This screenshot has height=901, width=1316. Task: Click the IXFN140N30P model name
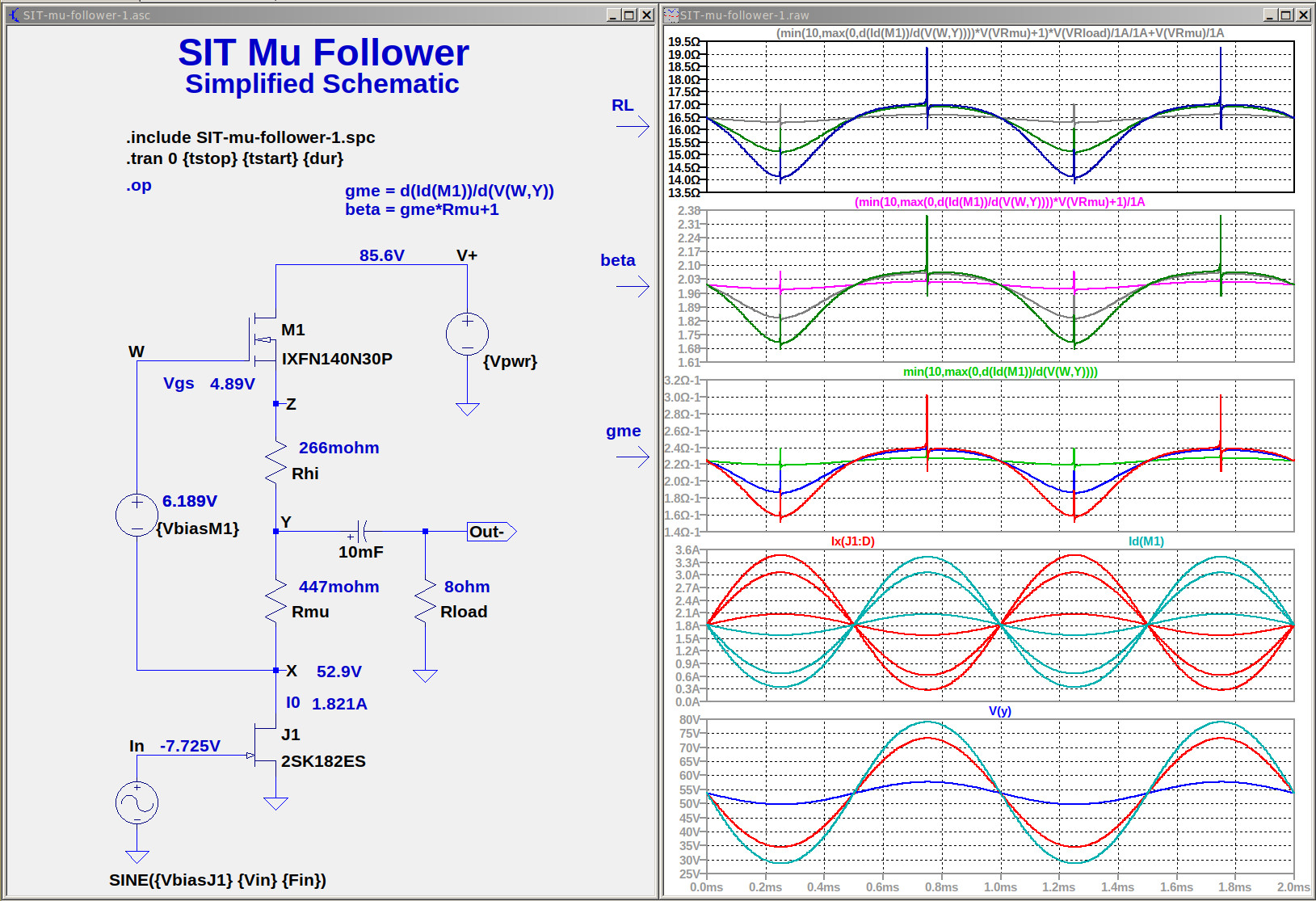click(x=337, y=359)
